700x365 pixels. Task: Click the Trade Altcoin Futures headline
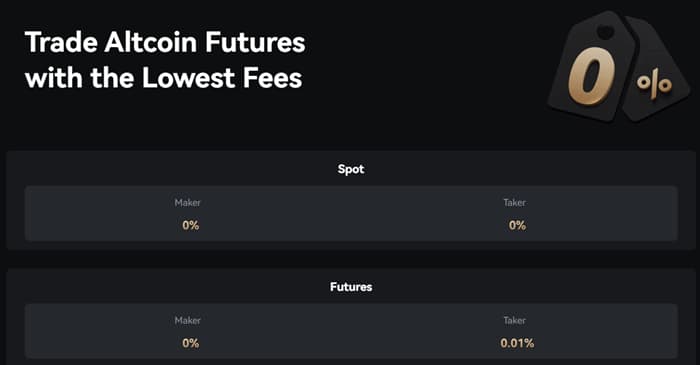click(x=165, y=43)
